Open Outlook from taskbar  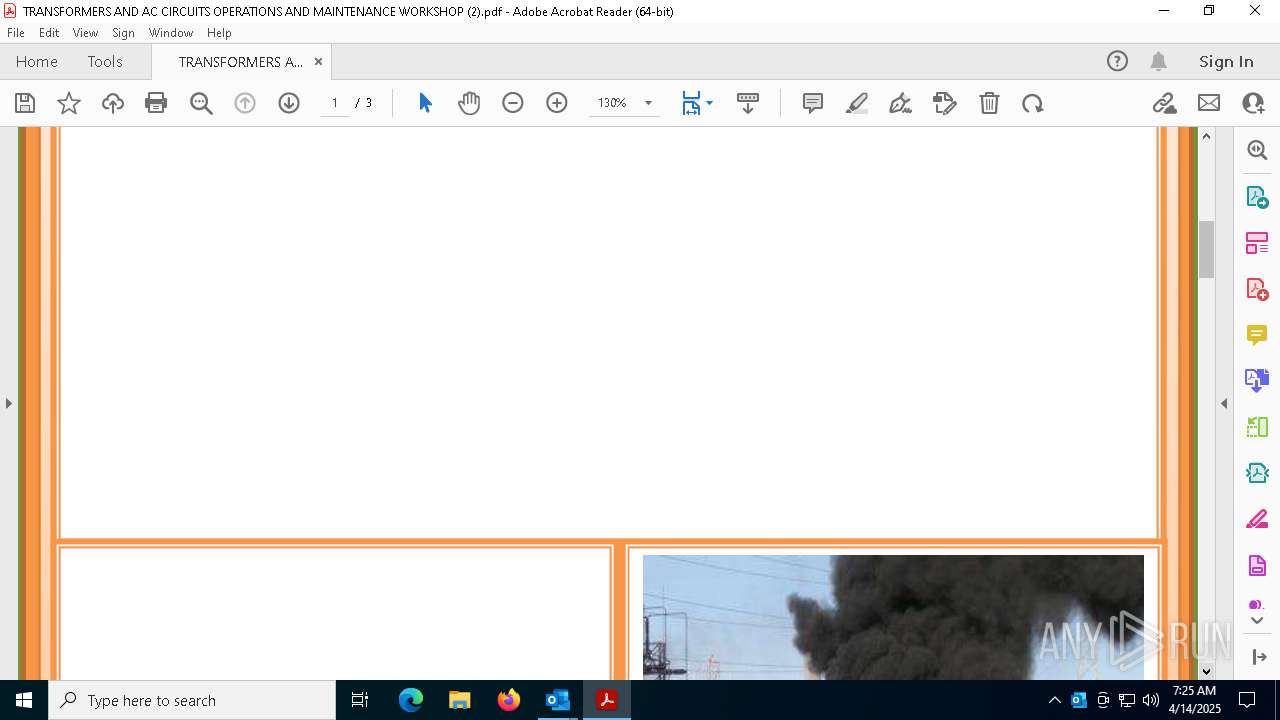tap(557, 700)
